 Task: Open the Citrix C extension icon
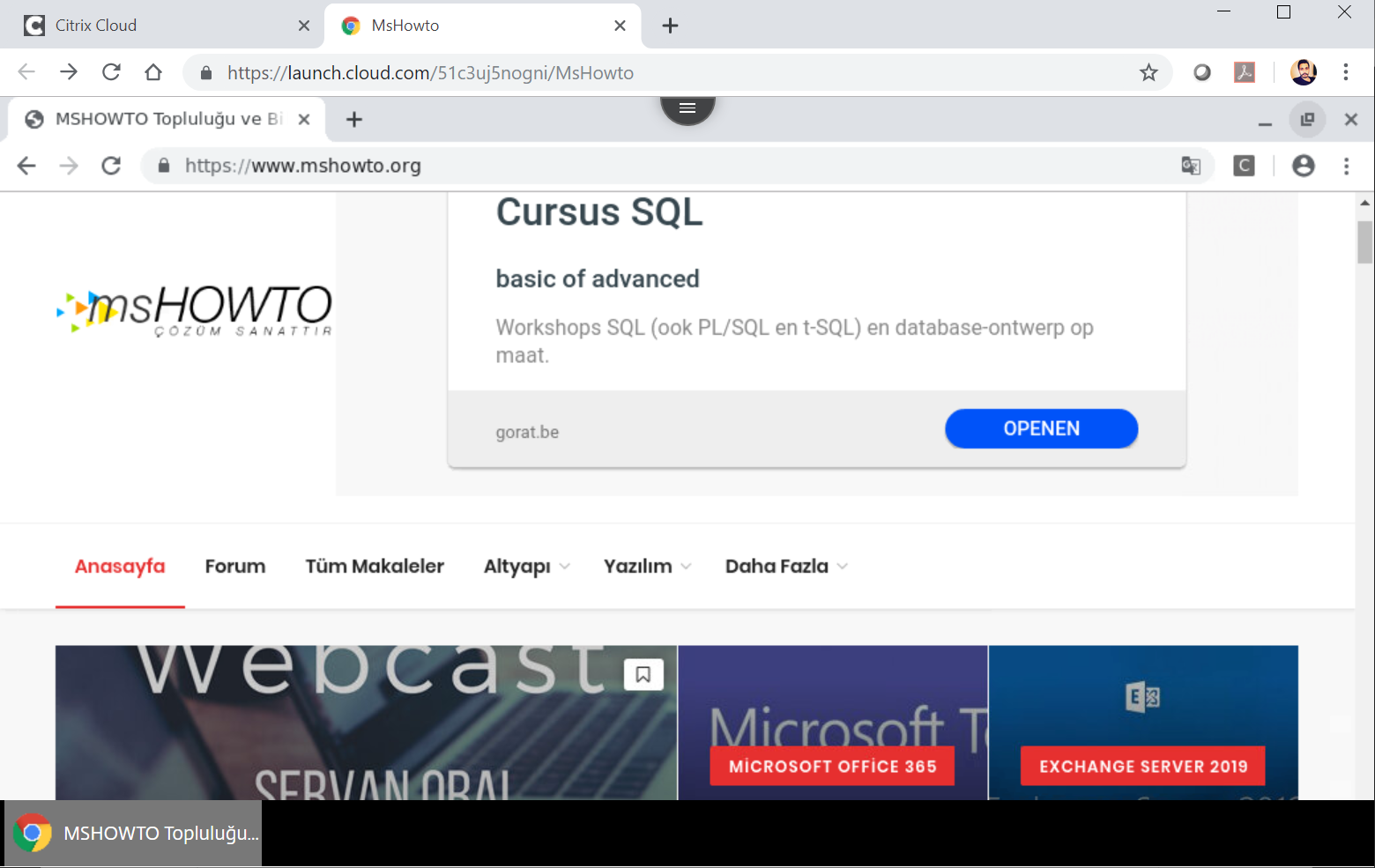(x=1244, y=166)
